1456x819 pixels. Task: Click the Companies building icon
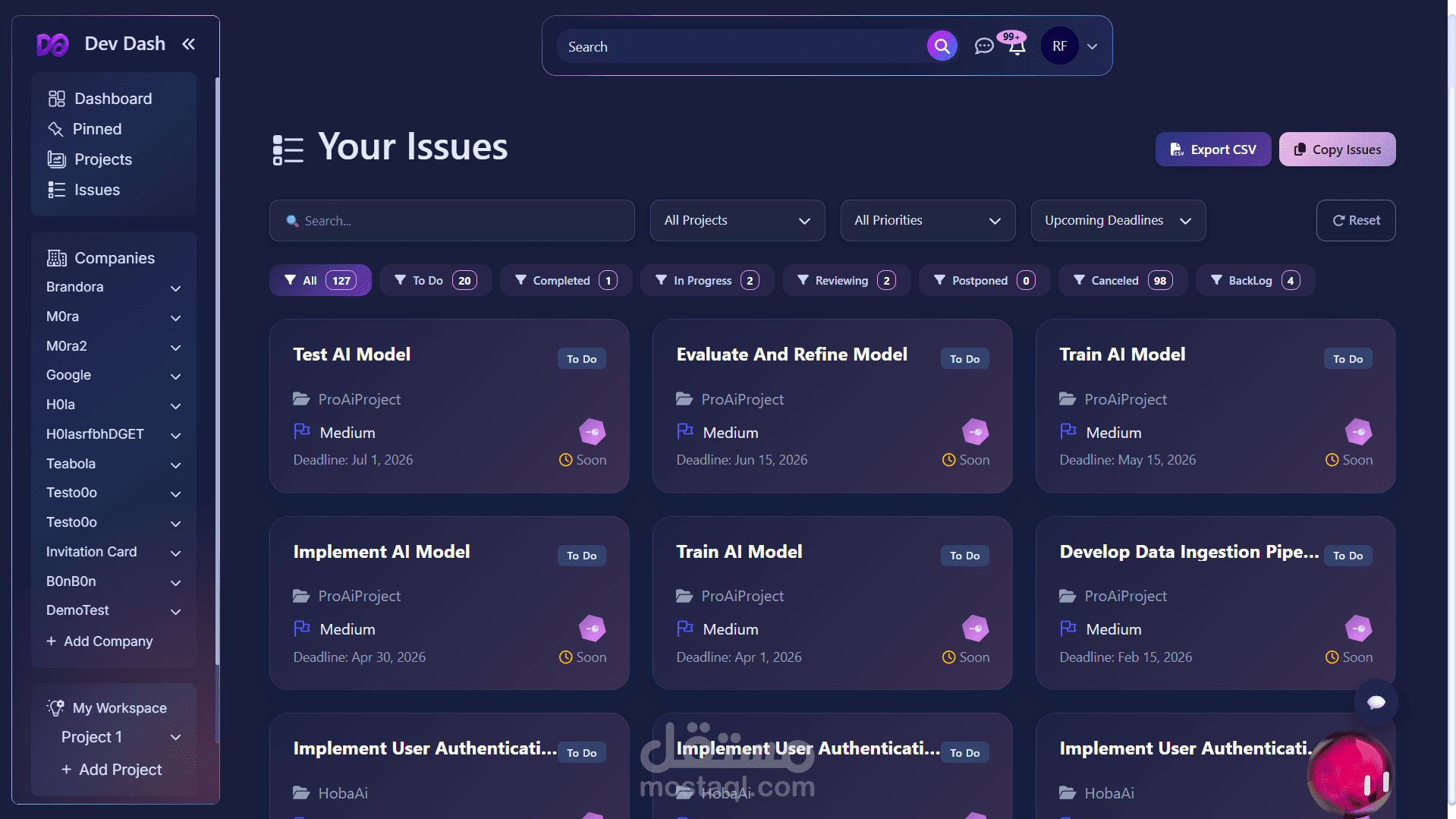pos(57,258)
